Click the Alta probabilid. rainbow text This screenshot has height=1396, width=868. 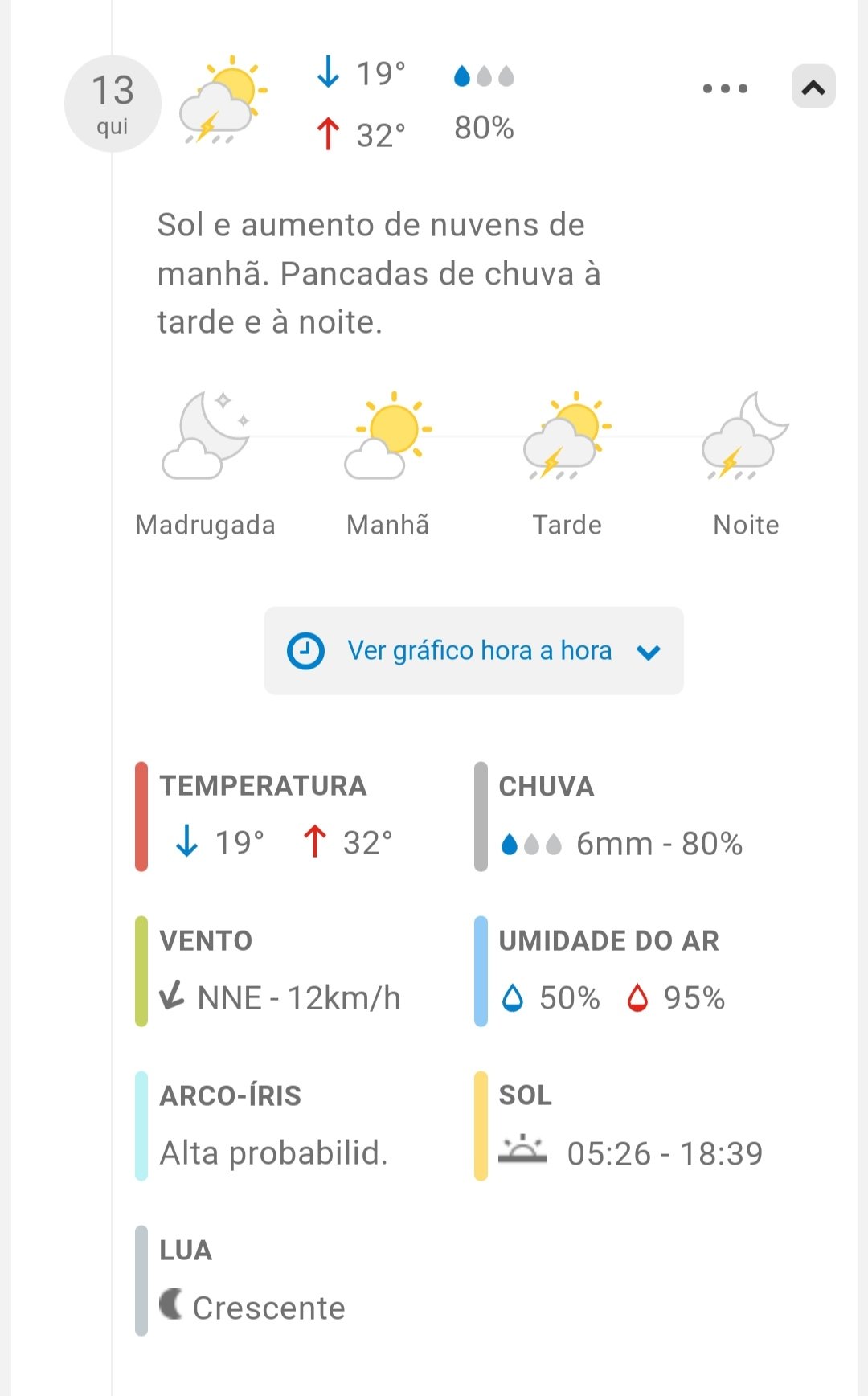(x=273, y=1152)
